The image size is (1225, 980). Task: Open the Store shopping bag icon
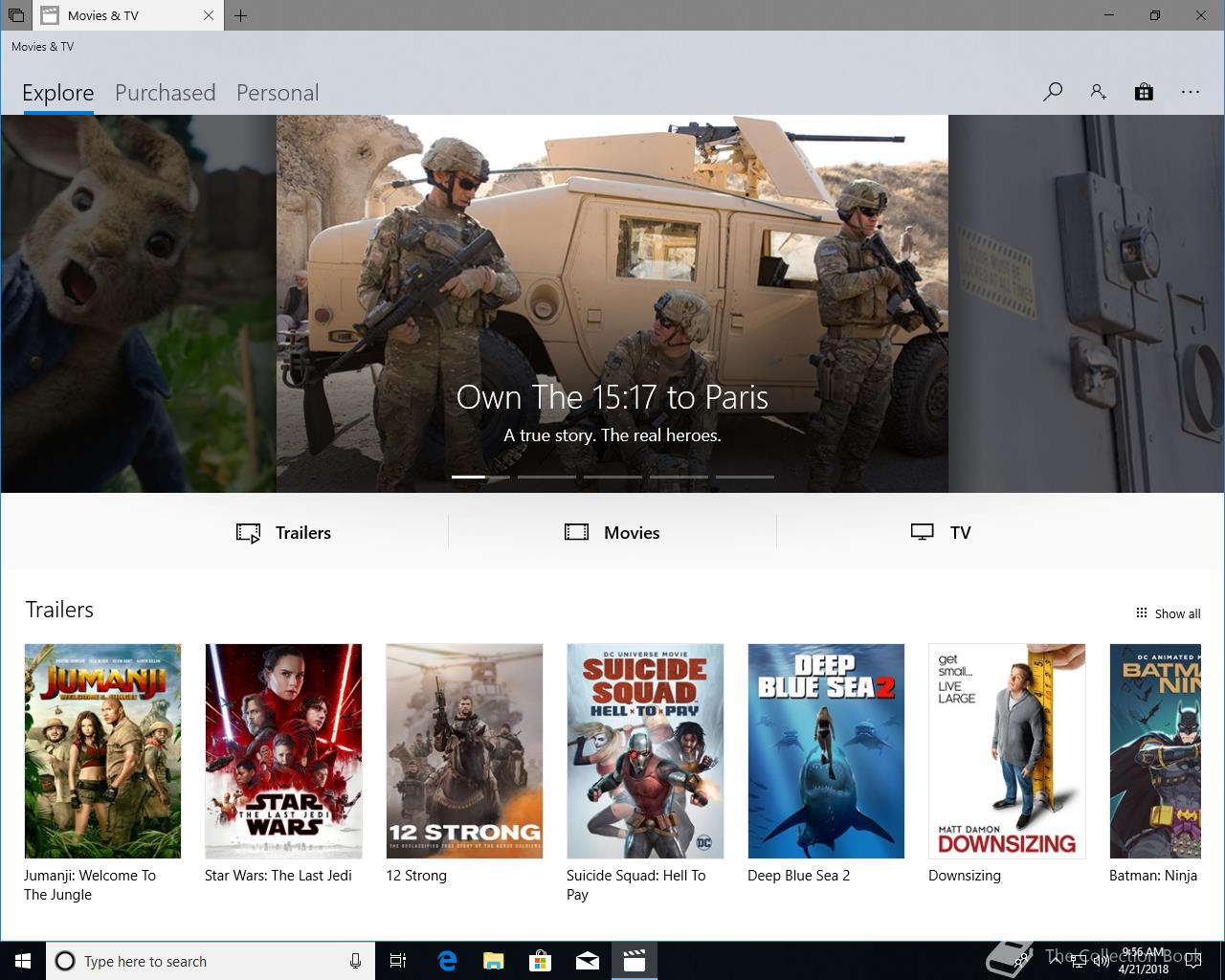[1144, 92]
